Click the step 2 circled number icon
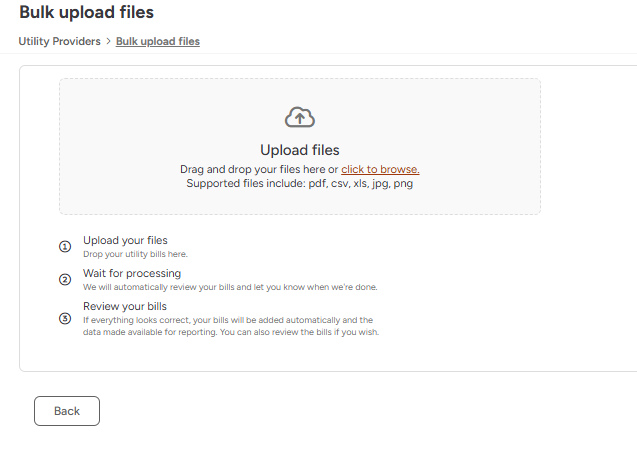The width and height of the screenshot is (637, 455). 65,280
